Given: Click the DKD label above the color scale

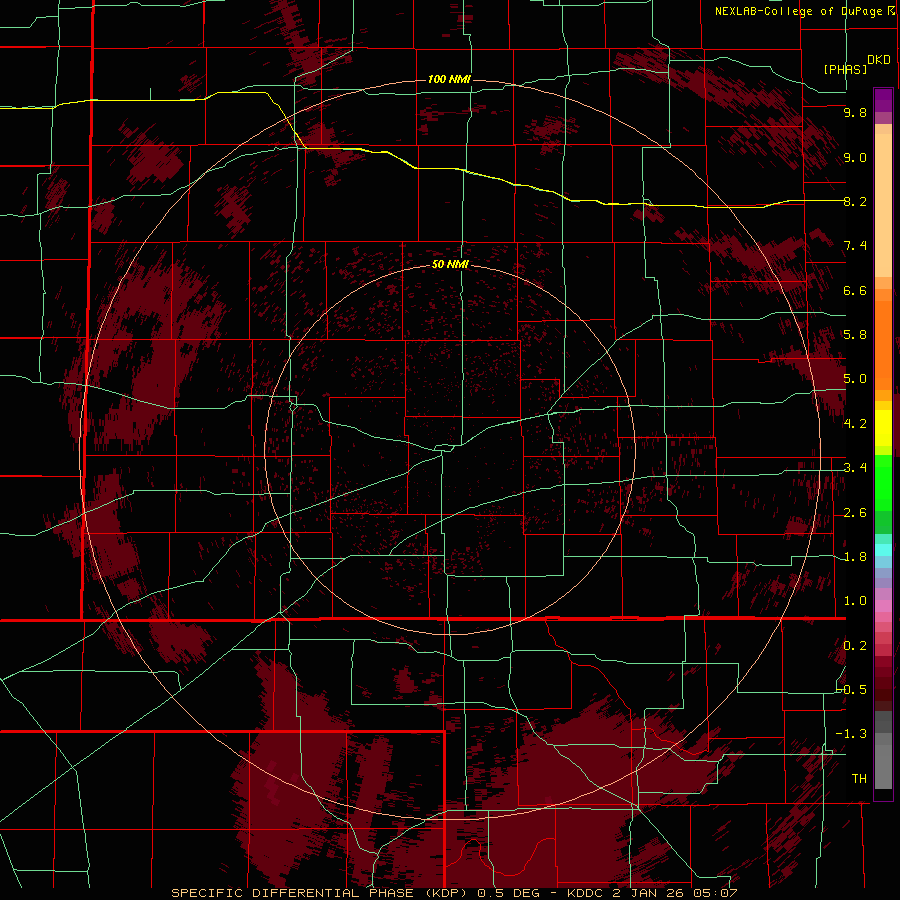Looking at the screenshot, I should tap(879, 59).
